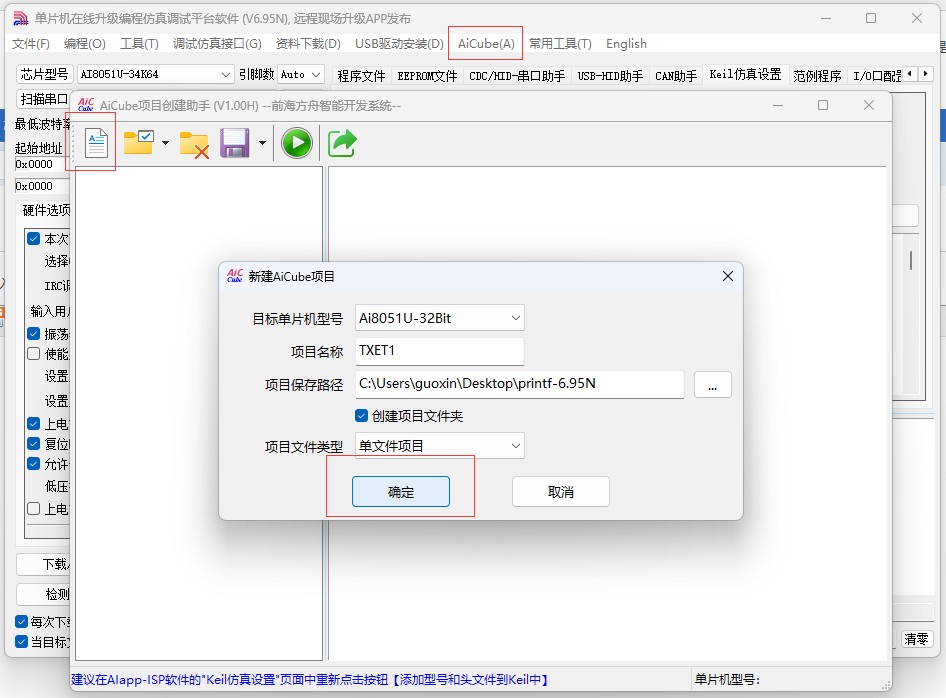Click the tab strip left scroll arrow
The image size is (946, 698).
click(910, 74)
